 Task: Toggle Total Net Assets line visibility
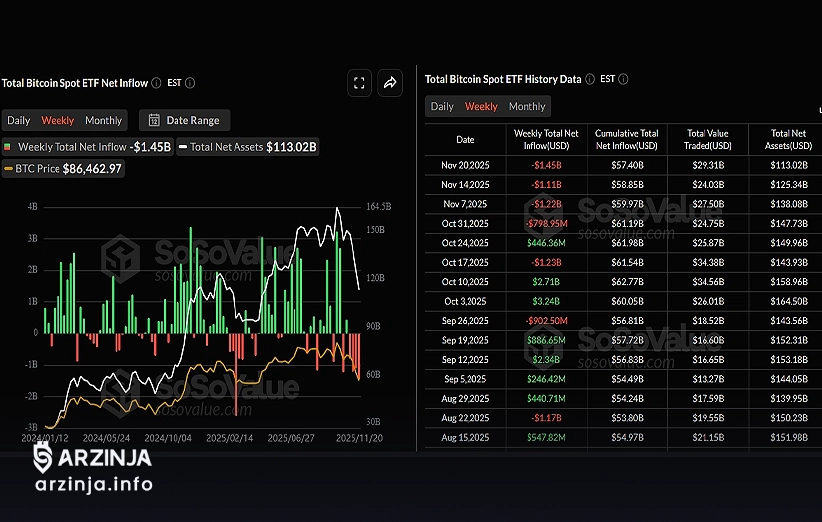247,146
